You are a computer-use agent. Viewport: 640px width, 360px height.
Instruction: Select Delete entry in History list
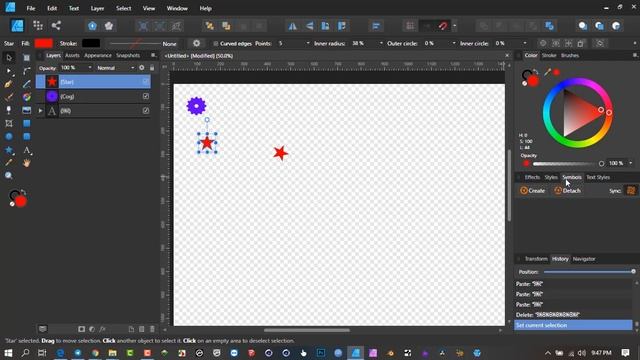tap(573, 315)
